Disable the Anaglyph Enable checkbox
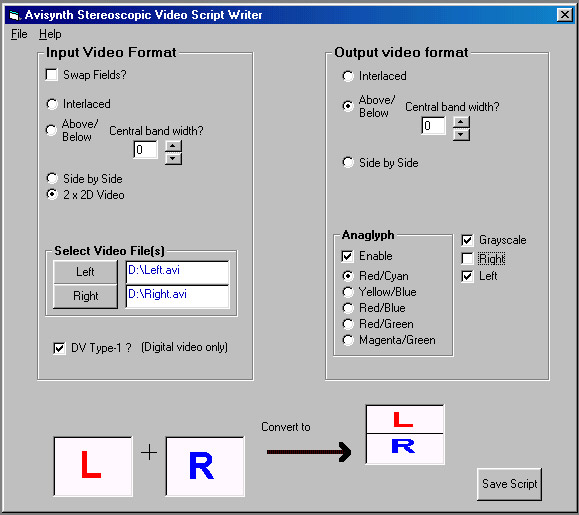Viewport: 579px width, 515px height. click(x=347, y=256)
